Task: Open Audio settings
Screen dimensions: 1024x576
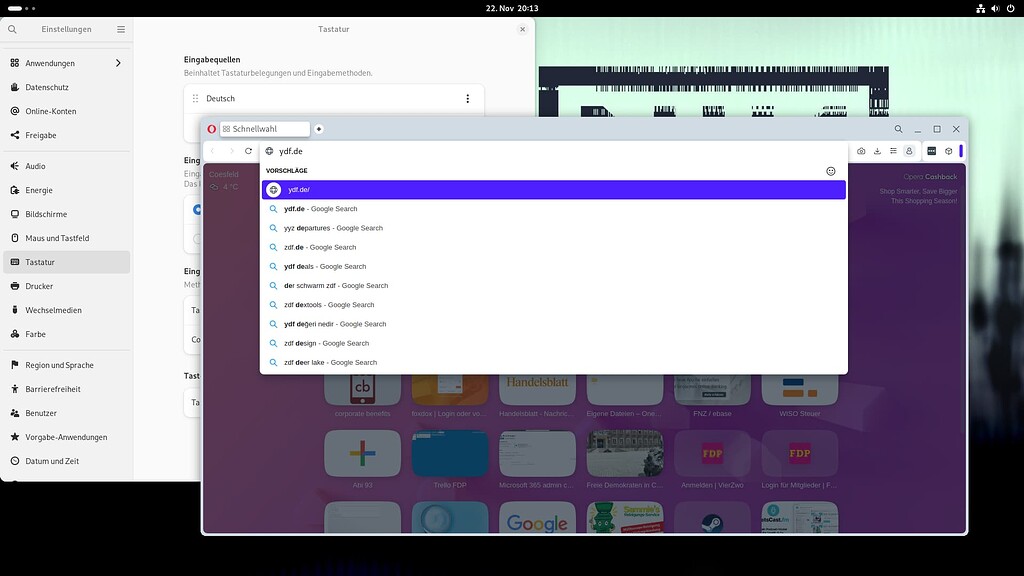Action: pyautogui.click(x=67, y=167)
